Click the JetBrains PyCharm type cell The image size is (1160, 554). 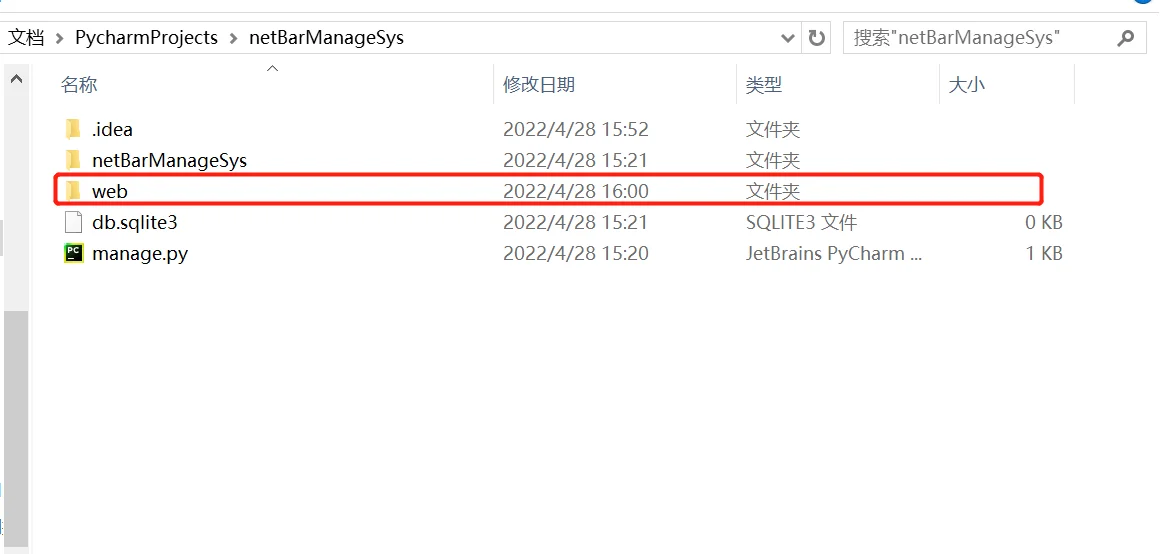click(x=834, y=253)
